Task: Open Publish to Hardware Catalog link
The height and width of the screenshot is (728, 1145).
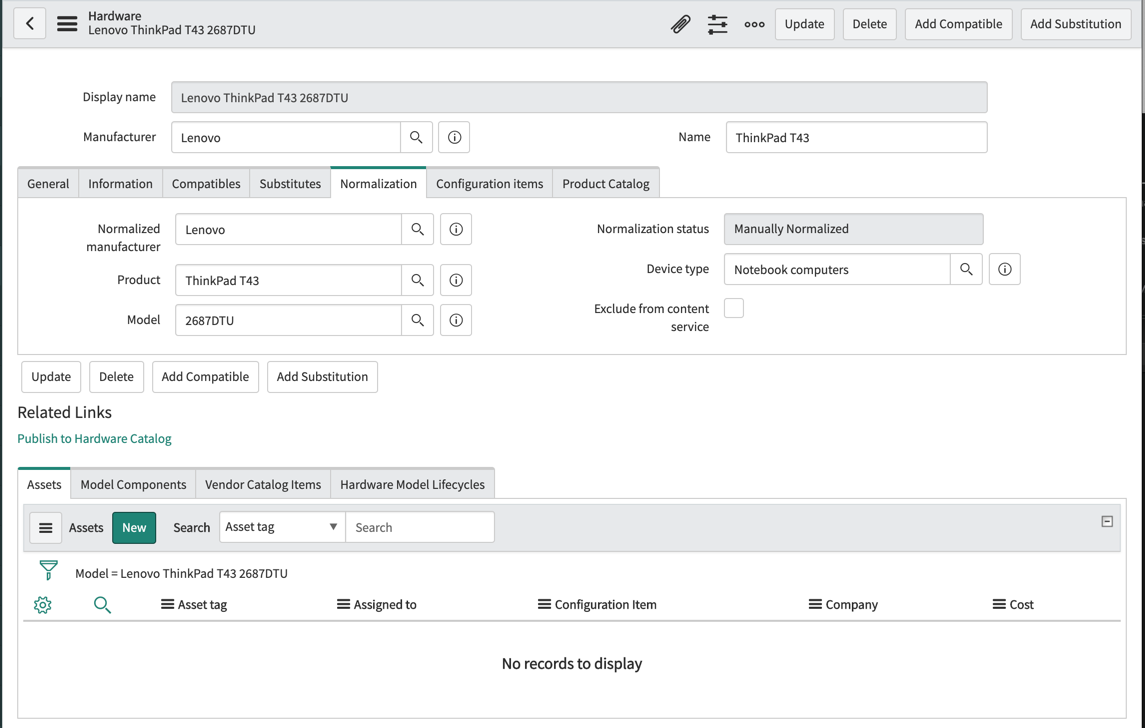Action: click(94, 439)
